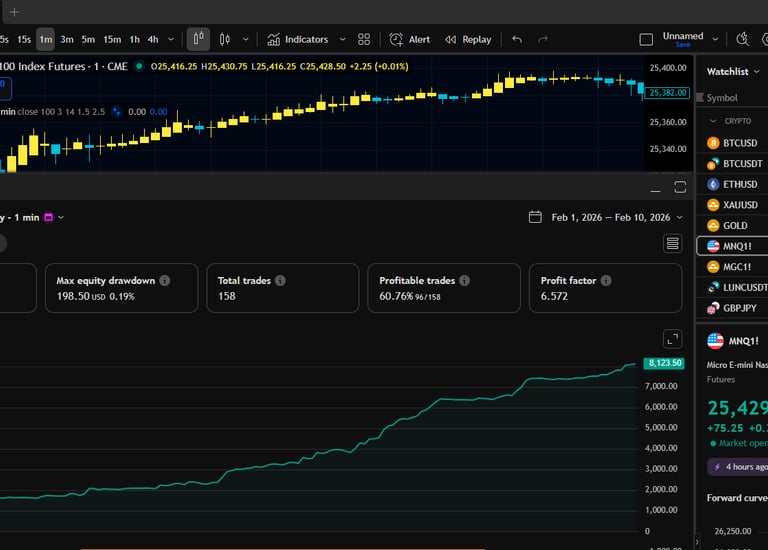Click the candlestick chart style icon
Image resolution: width=768 pixels, height=550 pixels.
198,39
